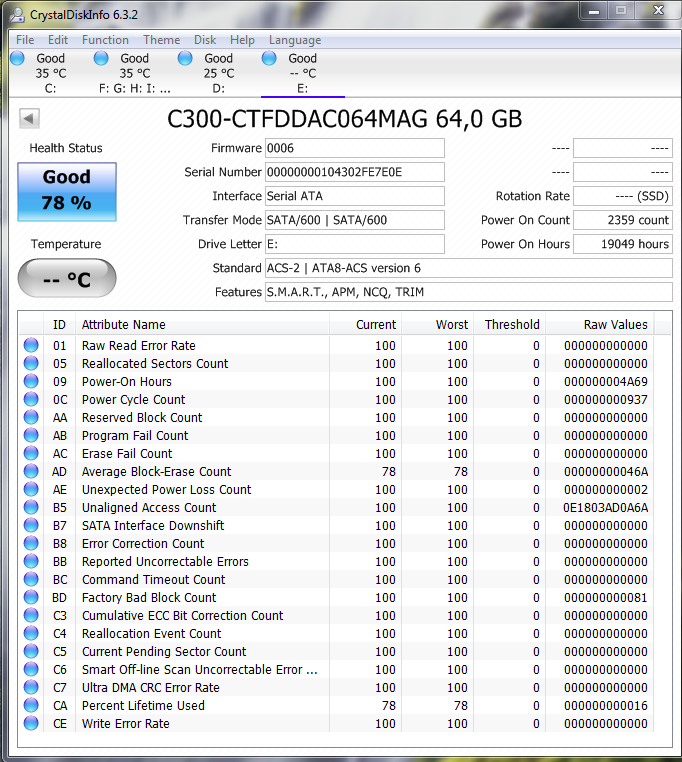Click status icon for Reallocation Event Count

coord(31,633)
